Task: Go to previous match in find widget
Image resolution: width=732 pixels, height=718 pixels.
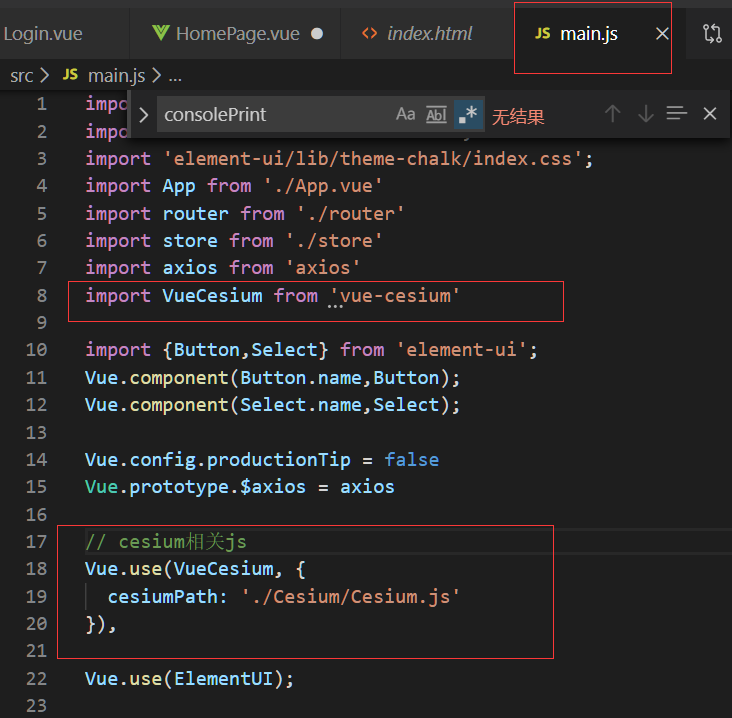Action: click(x=613, y=114)
